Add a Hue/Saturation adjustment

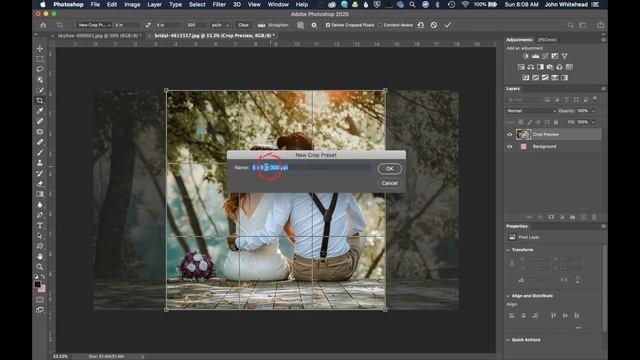(x=521, y=67)
